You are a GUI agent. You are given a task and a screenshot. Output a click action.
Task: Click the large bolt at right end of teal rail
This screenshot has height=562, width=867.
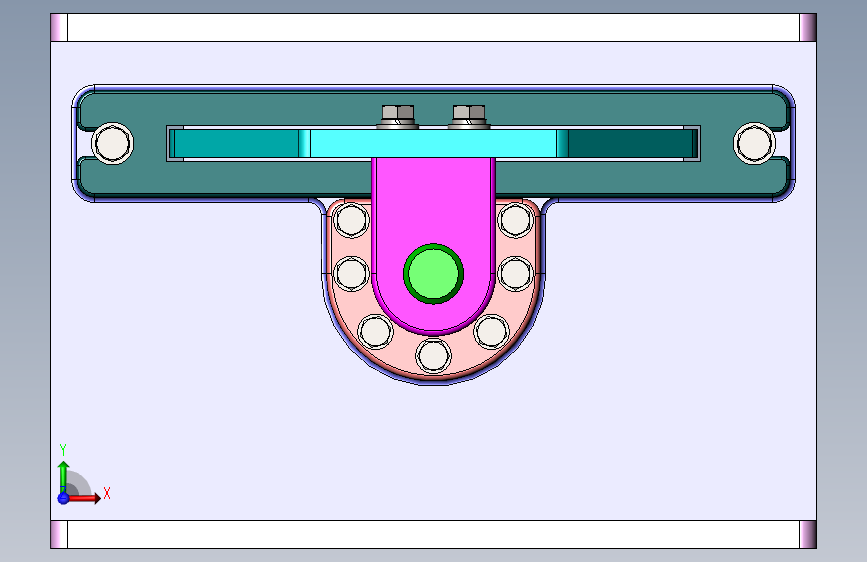[x=754, y=143]
